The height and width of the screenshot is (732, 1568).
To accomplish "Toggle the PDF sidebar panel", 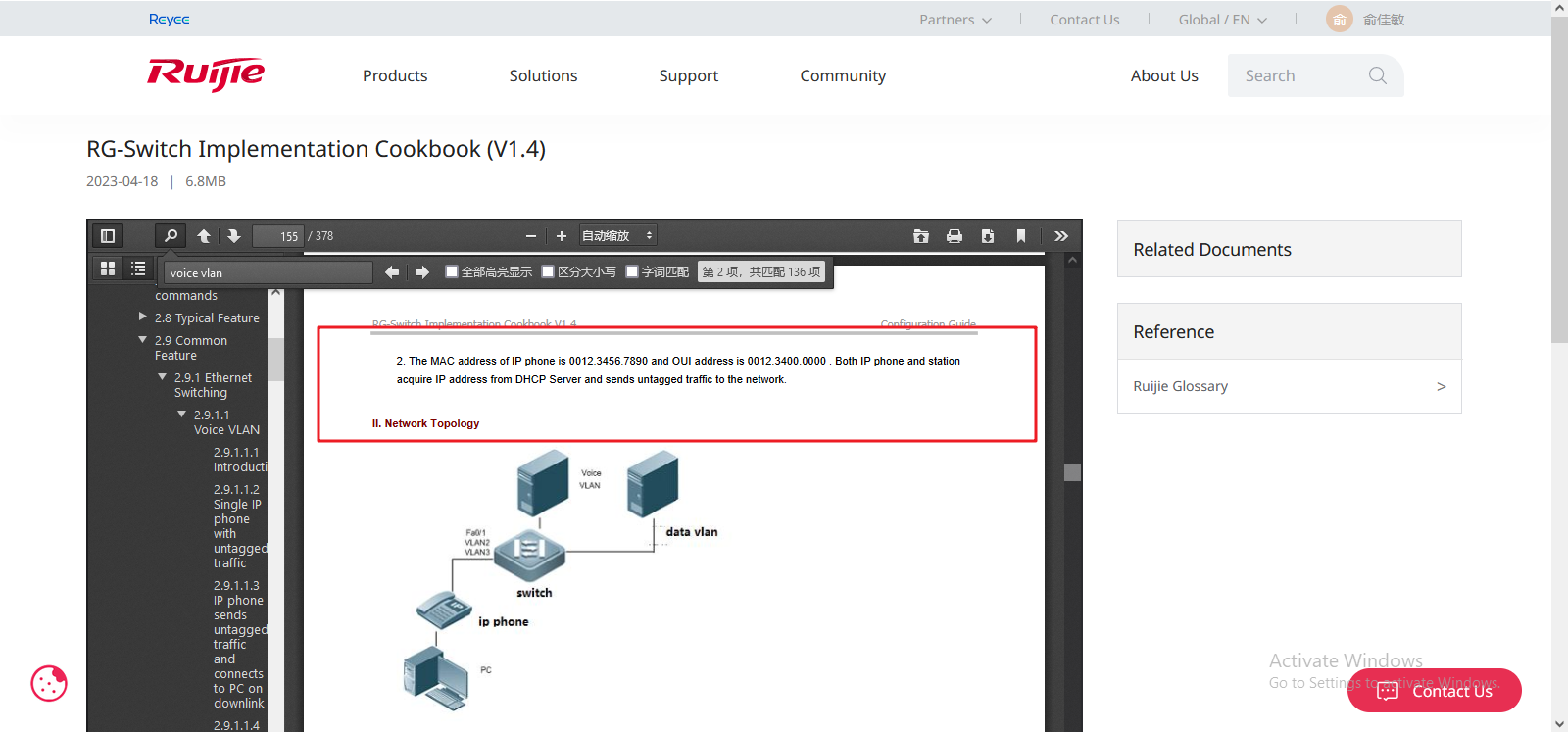I will [108, 236].
